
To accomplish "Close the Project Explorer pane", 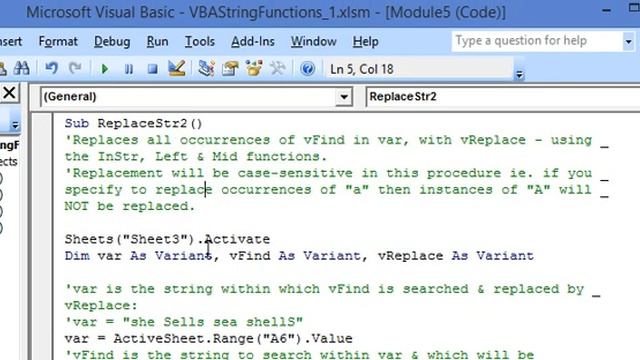I will click(9, 93).
